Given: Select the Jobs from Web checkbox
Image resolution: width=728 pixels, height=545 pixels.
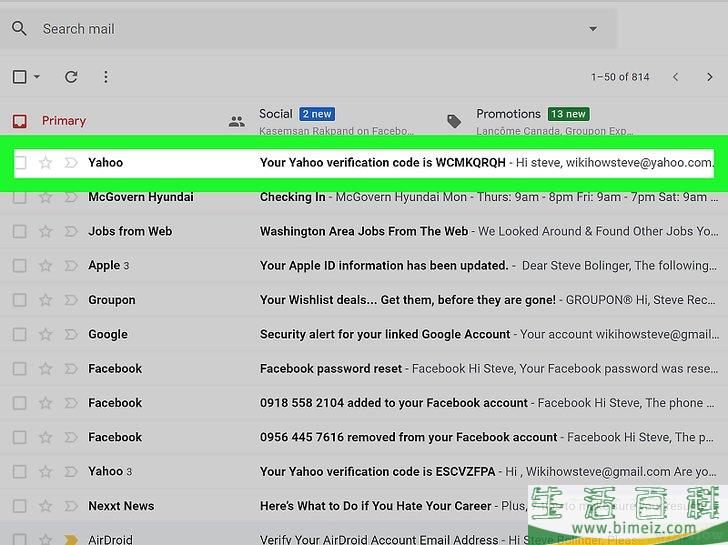Looking at the screenshot, I should pos(20,231).
